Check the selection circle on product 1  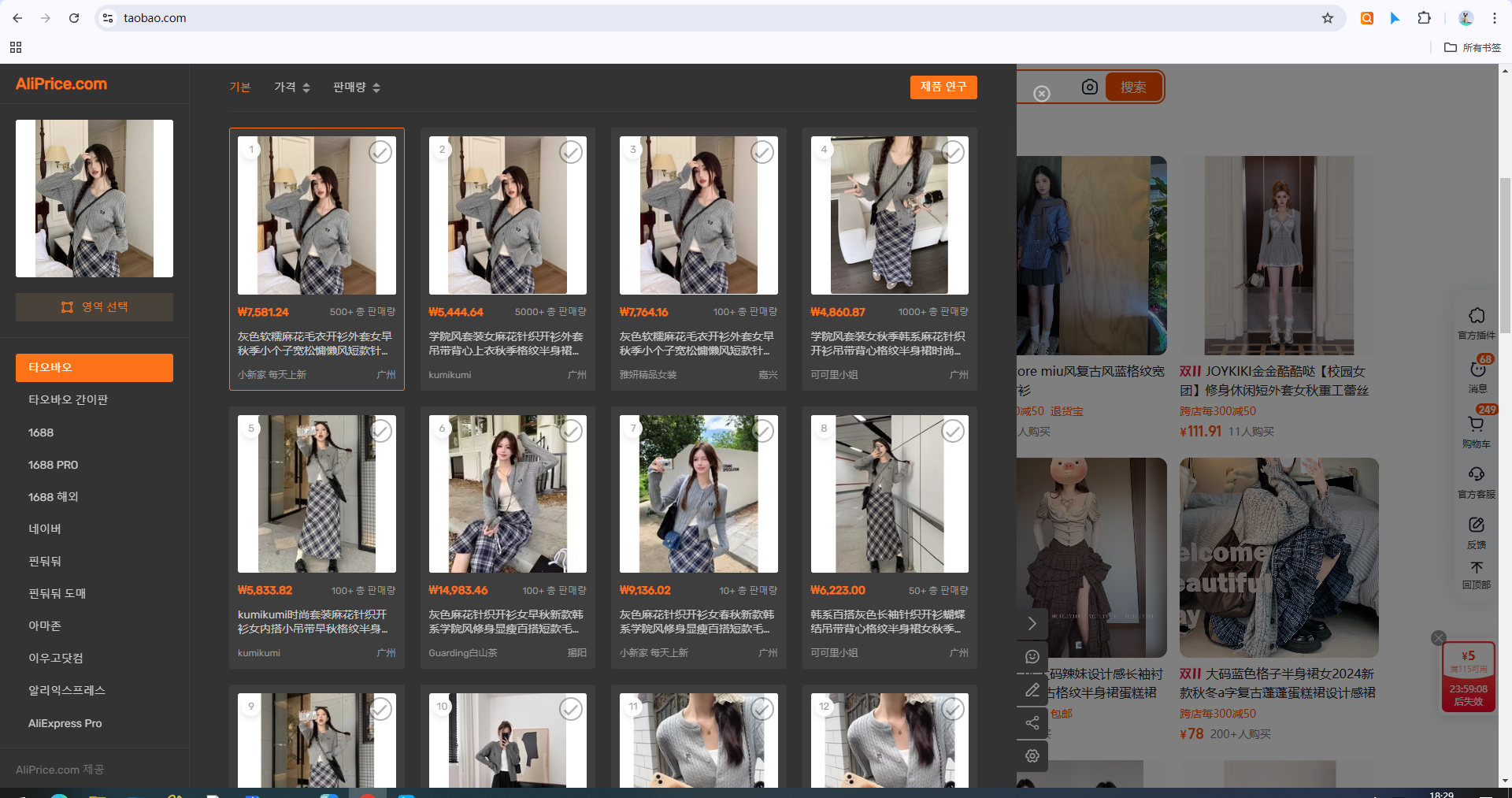380,152
